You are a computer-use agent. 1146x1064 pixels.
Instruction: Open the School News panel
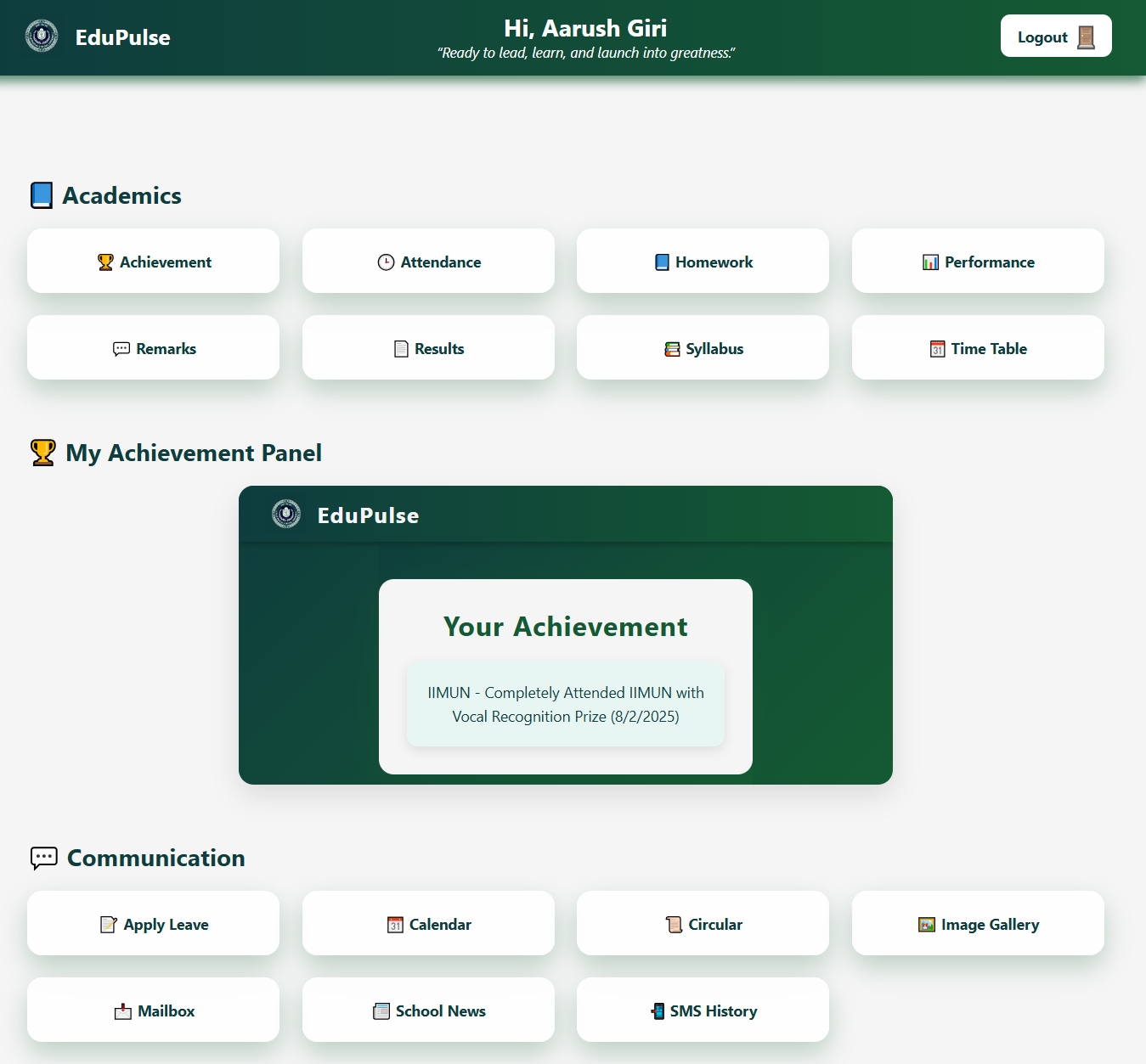pos(428,1011)
